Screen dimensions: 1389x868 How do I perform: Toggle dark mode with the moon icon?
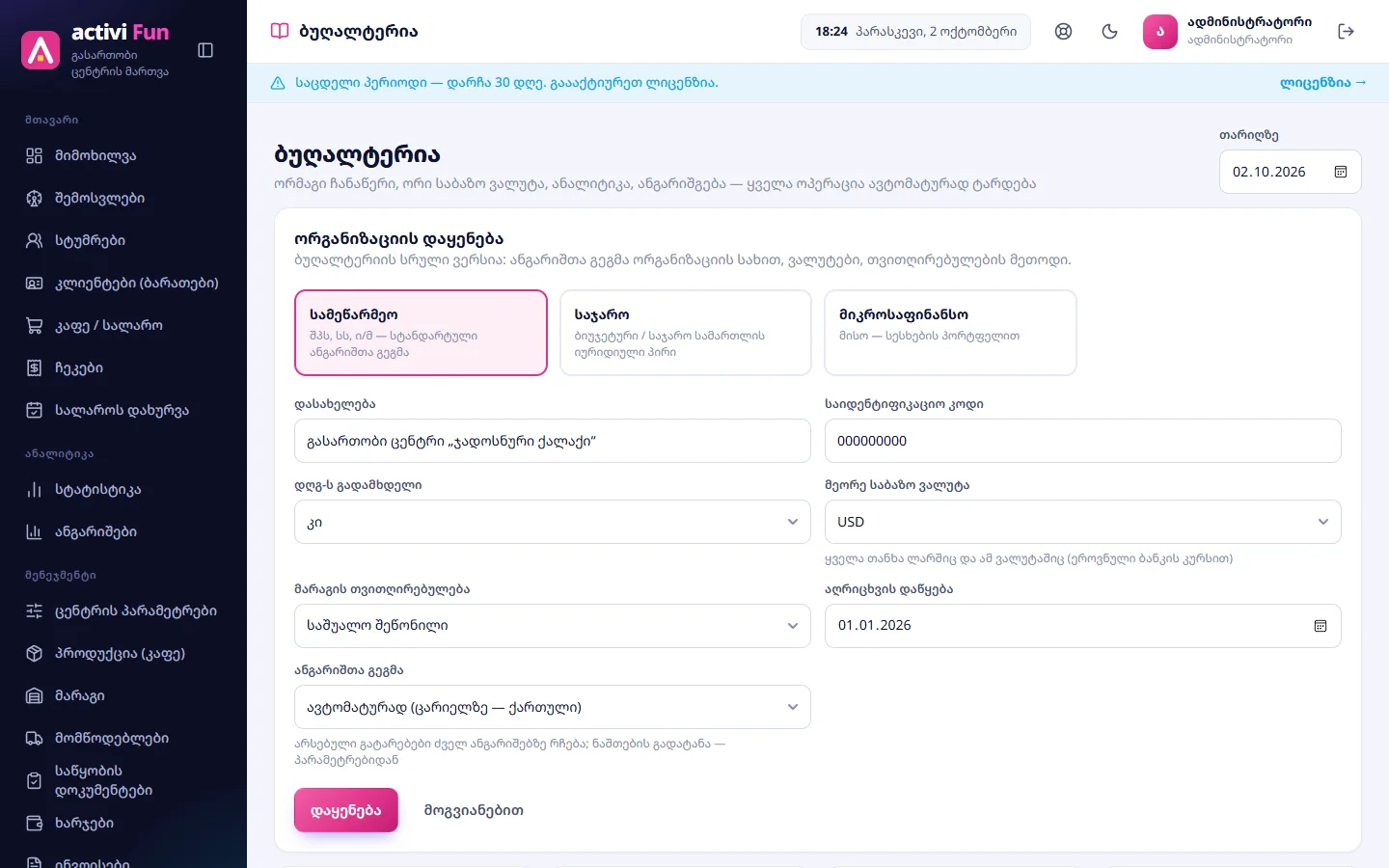click(1109, 32)
